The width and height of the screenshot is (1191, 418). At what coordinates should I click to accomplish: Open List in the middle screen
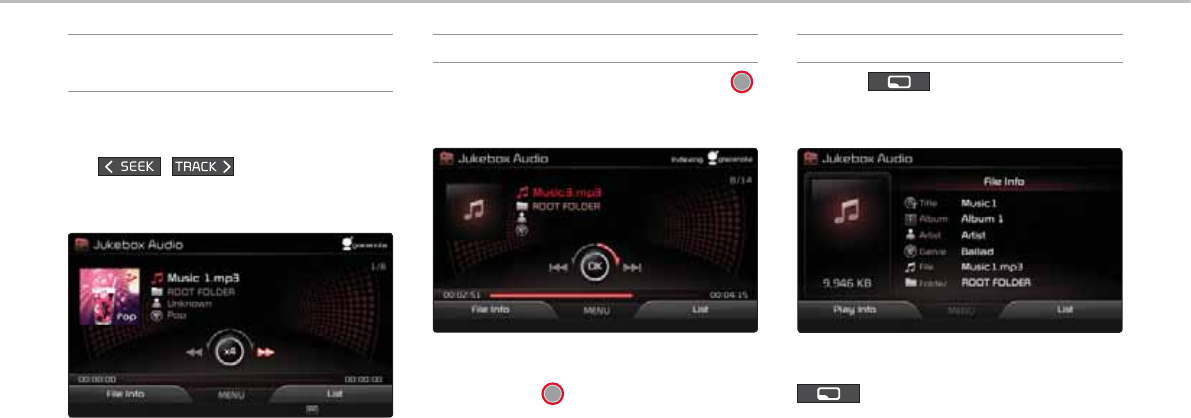pyautogui.click(x=700, y=309)
